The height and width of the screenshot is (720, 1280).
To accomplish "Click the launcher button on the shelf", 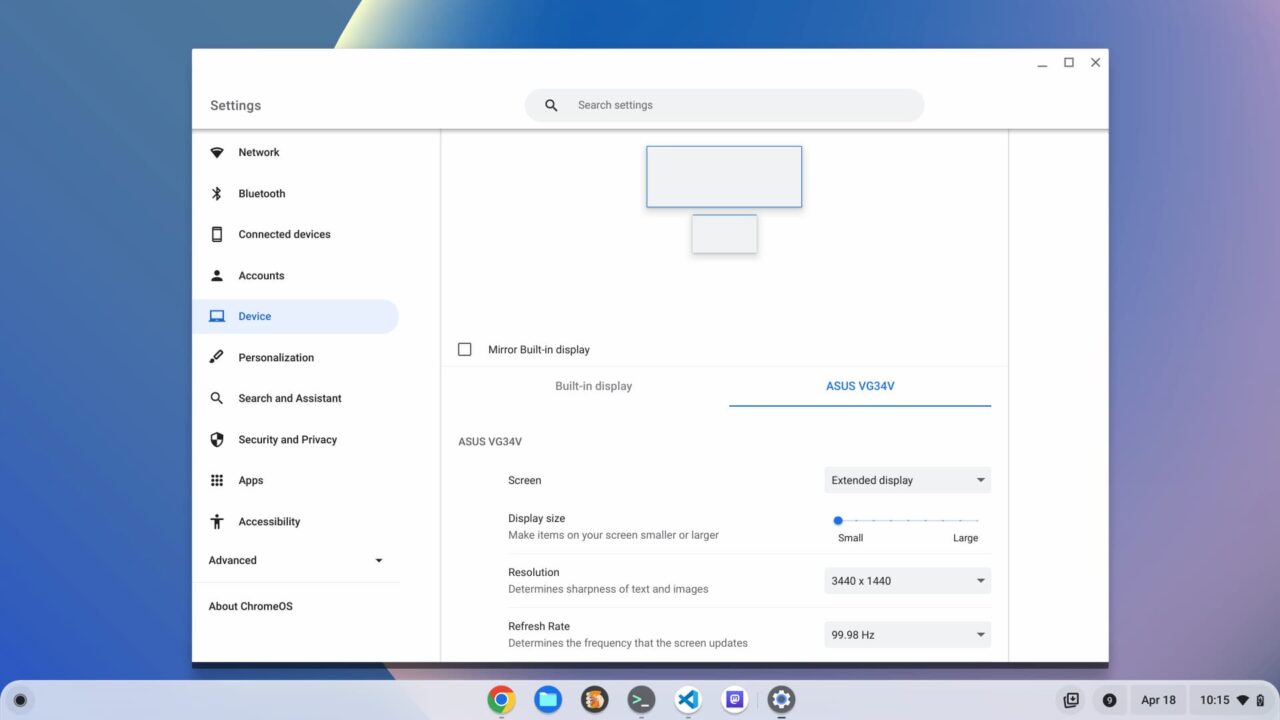I will (20, 700).
